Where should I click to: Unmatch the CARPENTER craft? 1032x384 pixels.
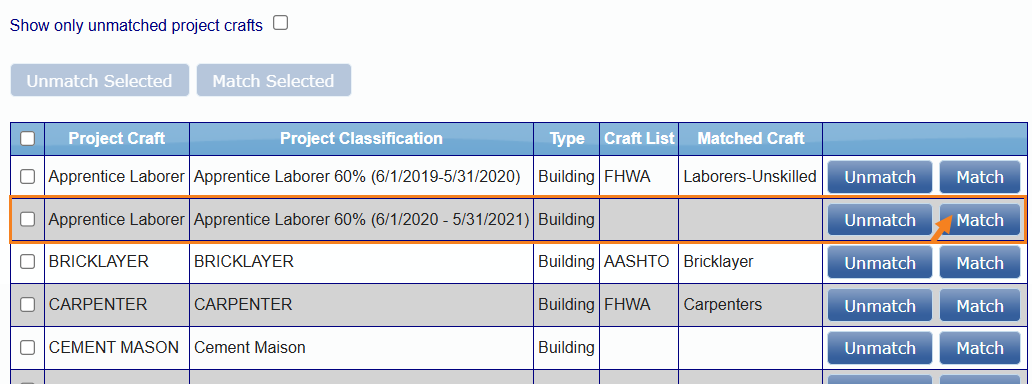click(x=880, y=306)
